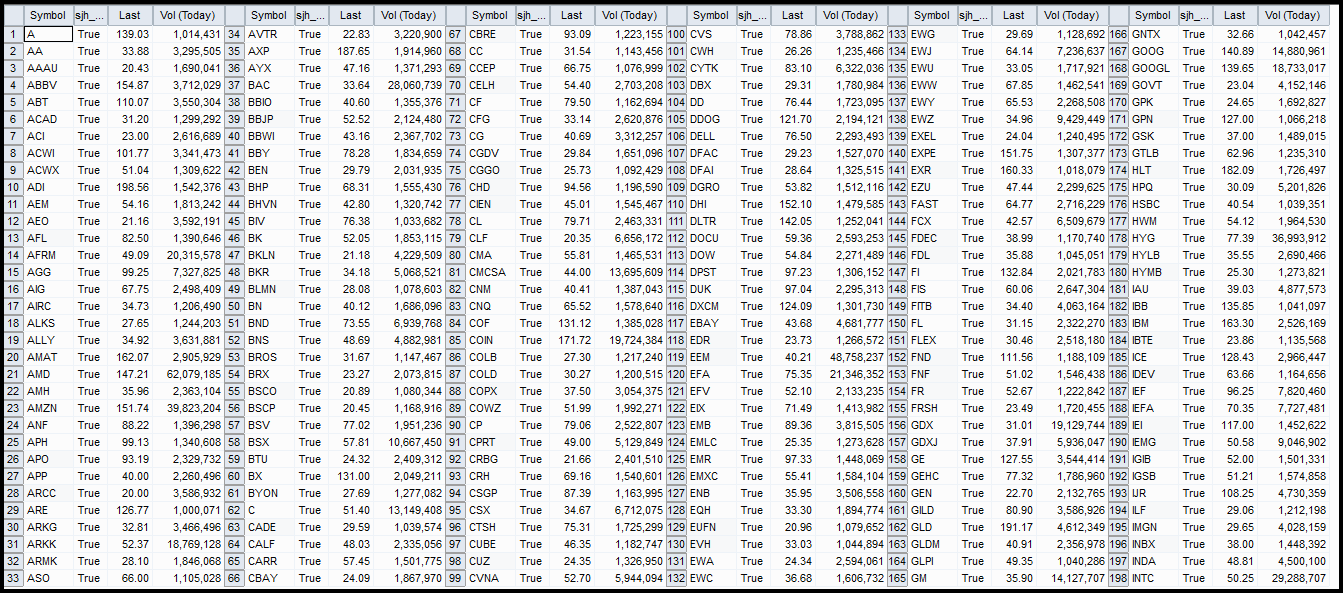Click Vol (Today) header above the CBRE row
The height and width of the screenshot is (593, 1343).
pyautogui.click(x=630, y=15)
